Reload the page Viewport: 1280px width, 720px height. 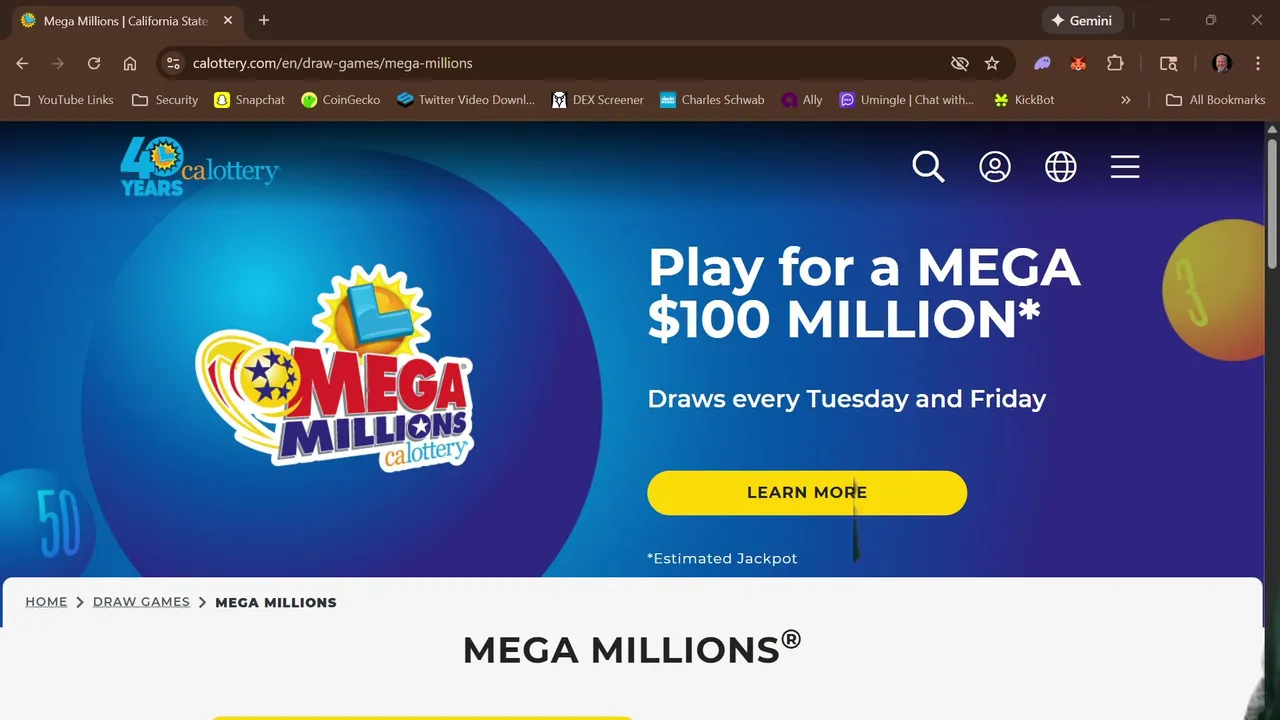[x=94, y=63]
